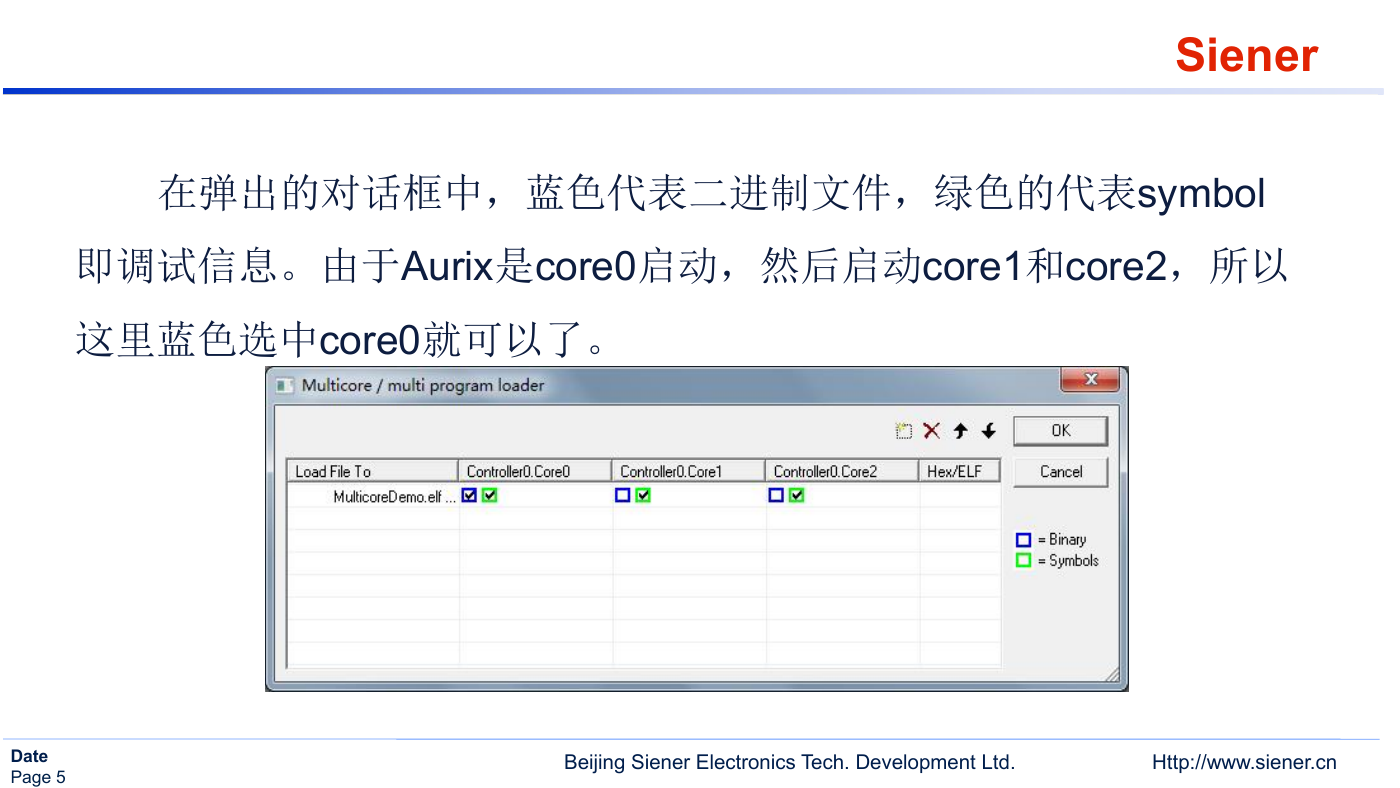The height and width of the screenshot is (788, 1400).
Task: Click the blue Binary legend square
Action: [x=1023, y=540]
